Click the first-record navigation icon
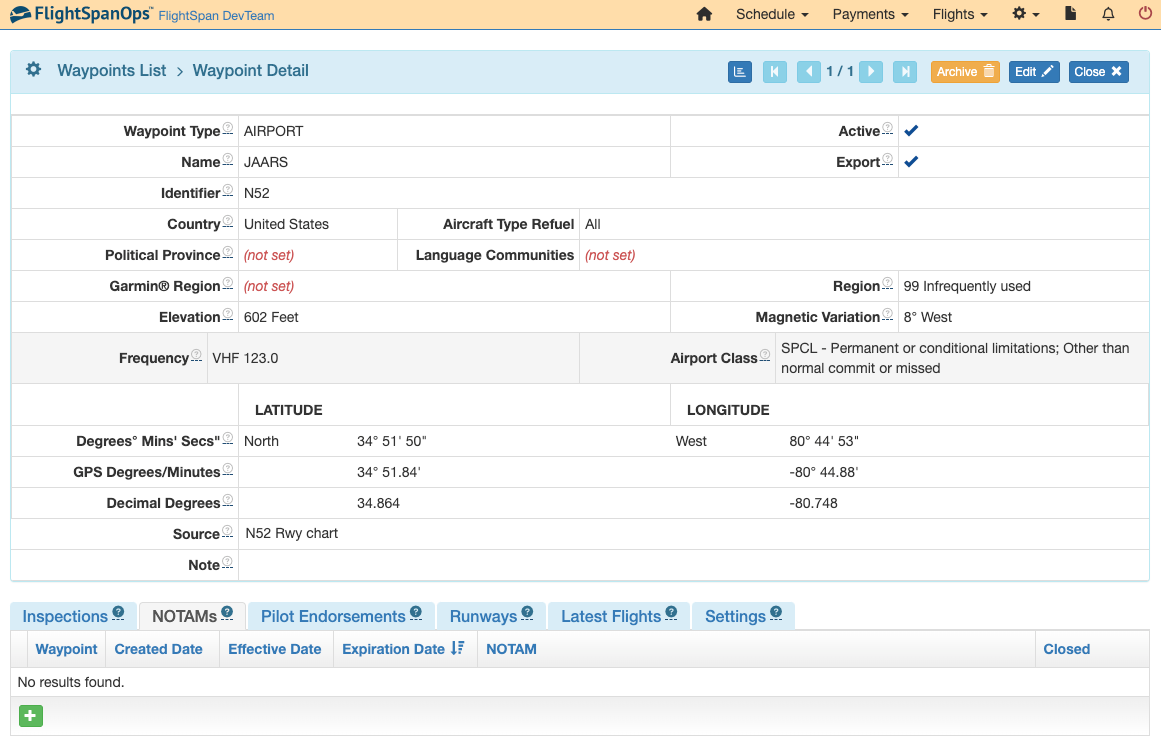 point(775,71)
